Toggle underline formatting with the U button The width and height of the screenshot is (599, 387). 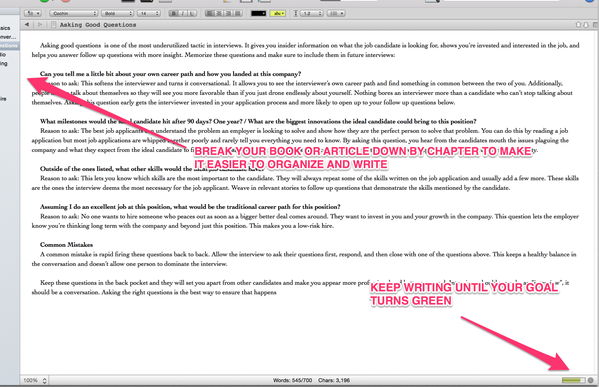tap(192, 13)
